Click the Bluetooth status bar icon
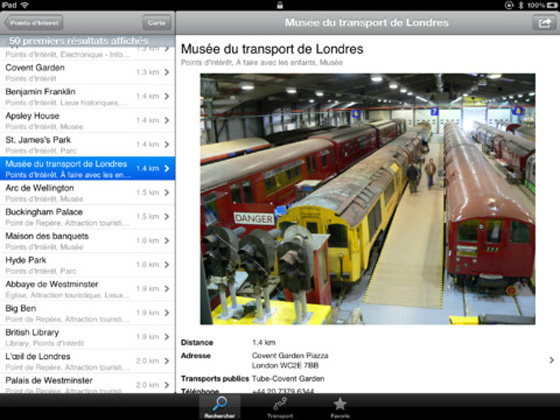Image resolution: width=560 pixels, height=420 pixels. click(520, 5)
